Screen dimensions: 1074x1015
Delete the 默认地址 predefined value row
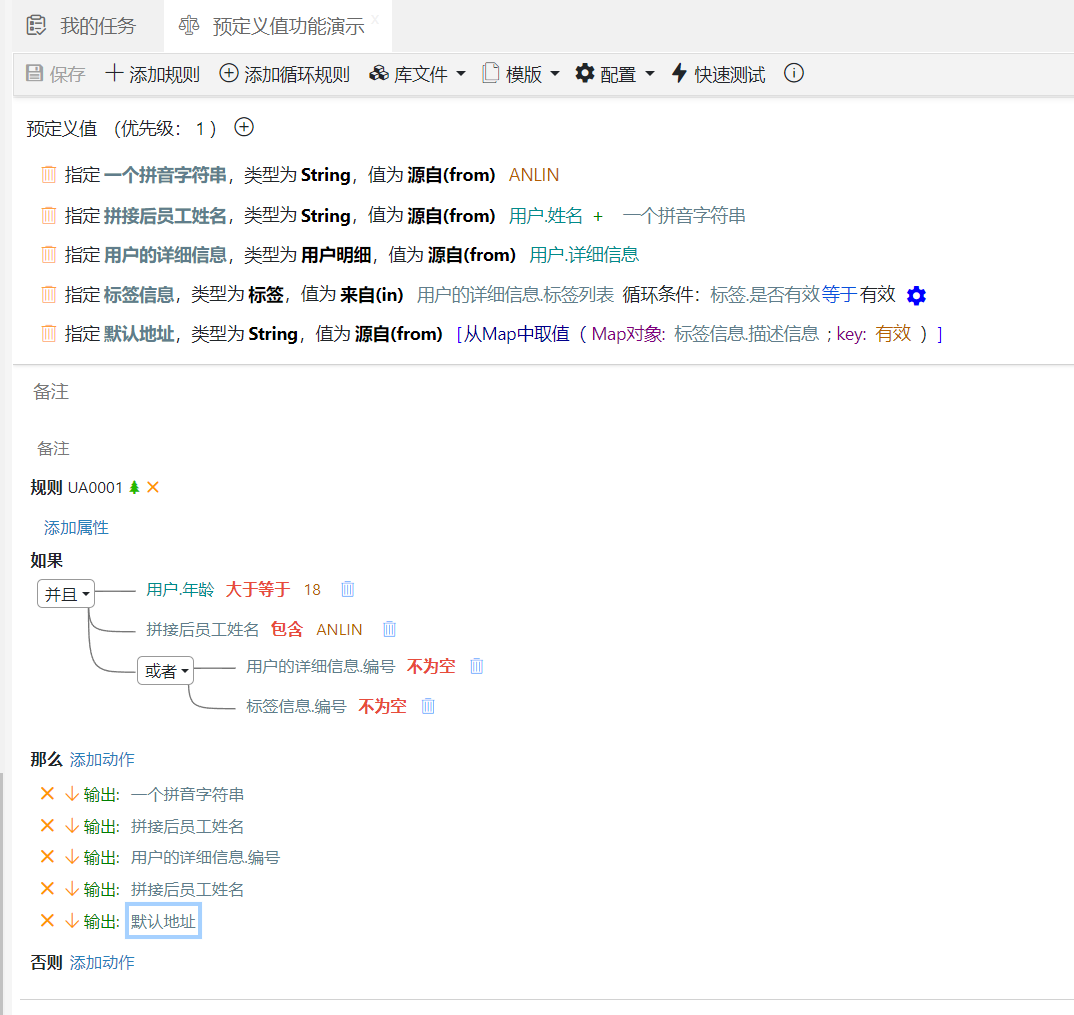coord(48,334)
